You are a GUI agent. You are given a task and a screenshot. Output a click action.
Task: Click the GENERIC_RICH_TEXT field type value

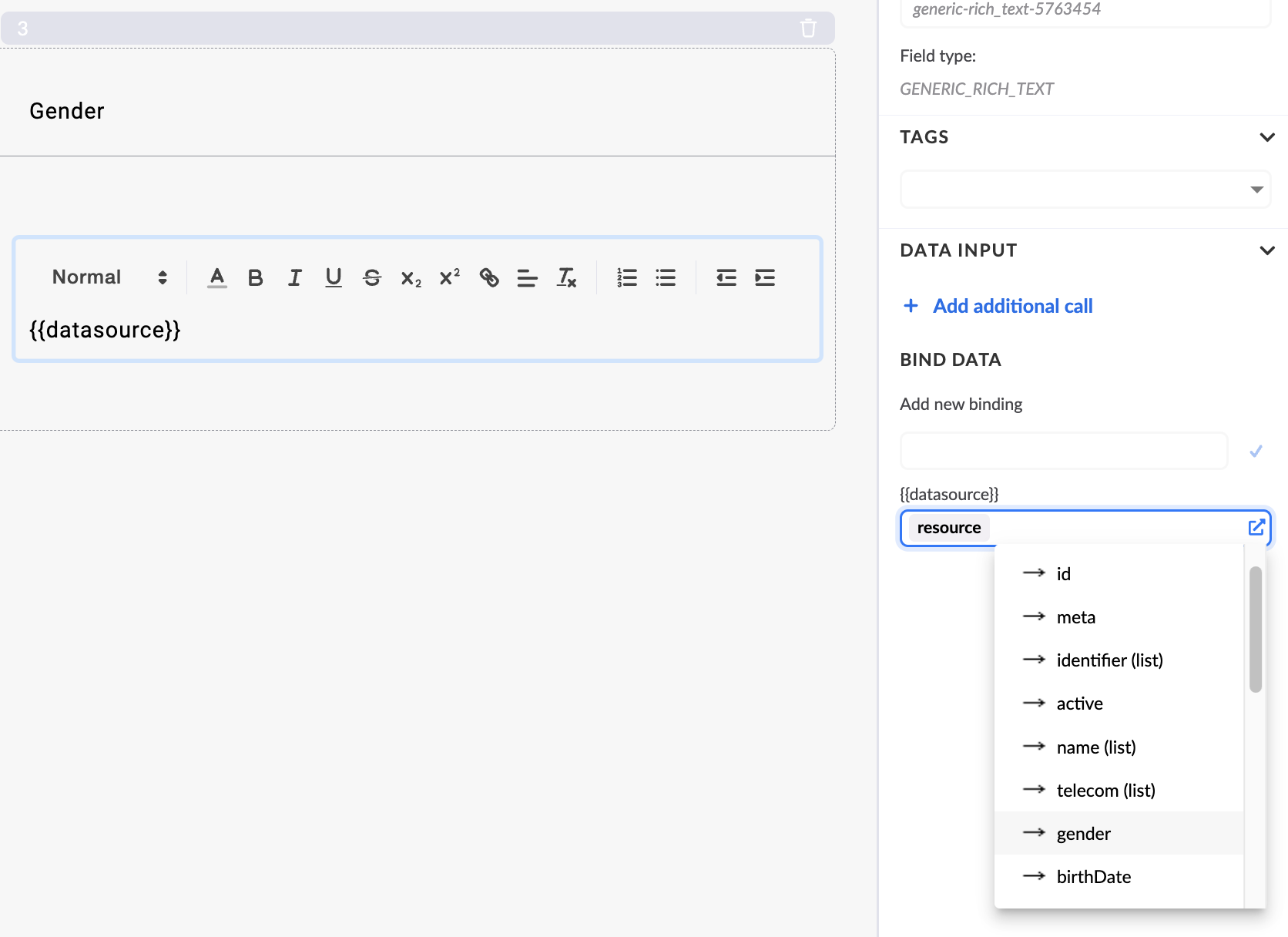(x=977, y=89)
